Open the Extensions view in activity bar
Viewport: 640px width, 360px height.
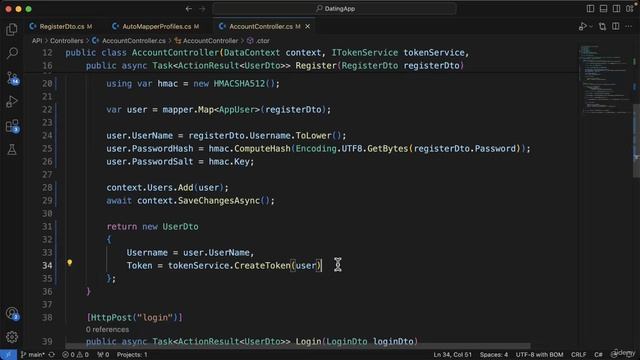12,126
